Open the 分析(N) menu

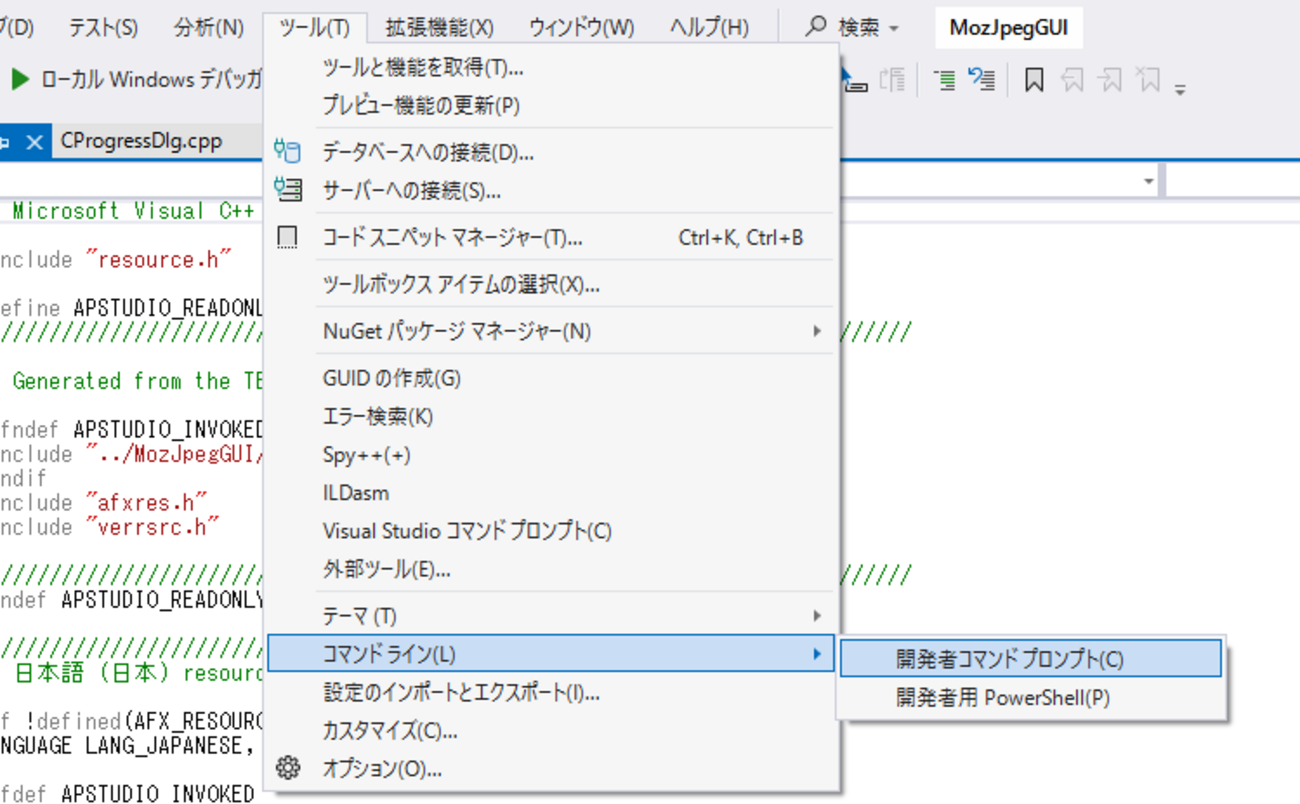pos(208,27)
